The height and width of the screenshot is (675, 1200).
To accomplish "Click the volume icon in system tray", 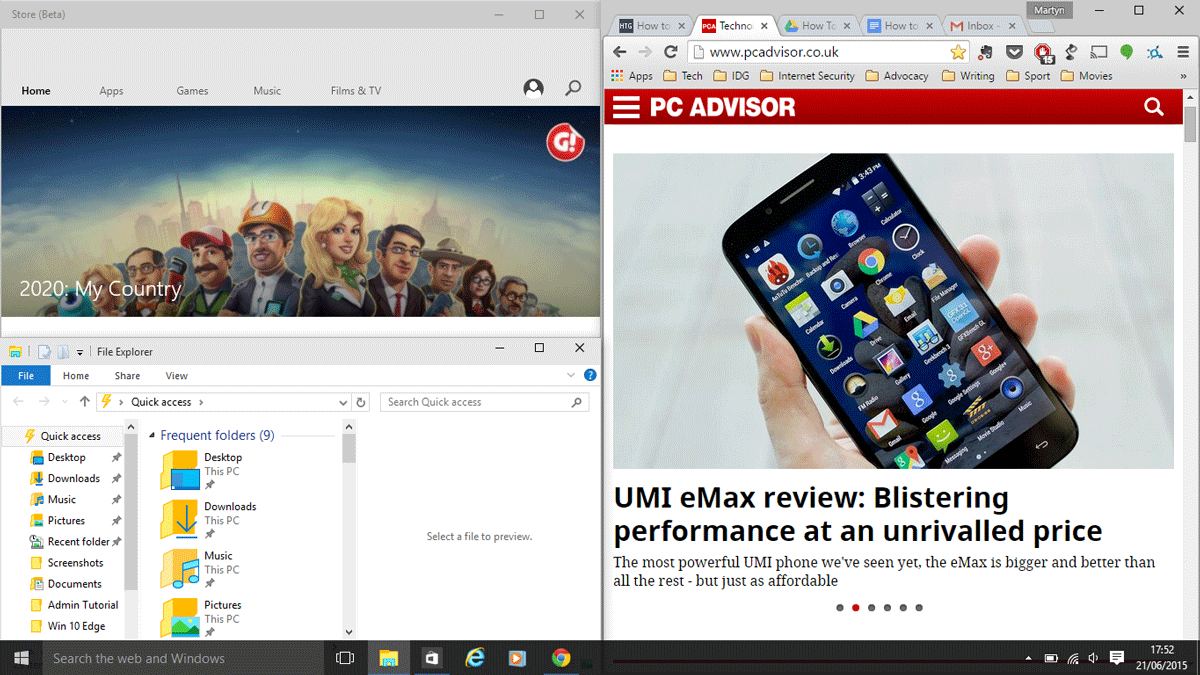I will (x=1093, y=658).
